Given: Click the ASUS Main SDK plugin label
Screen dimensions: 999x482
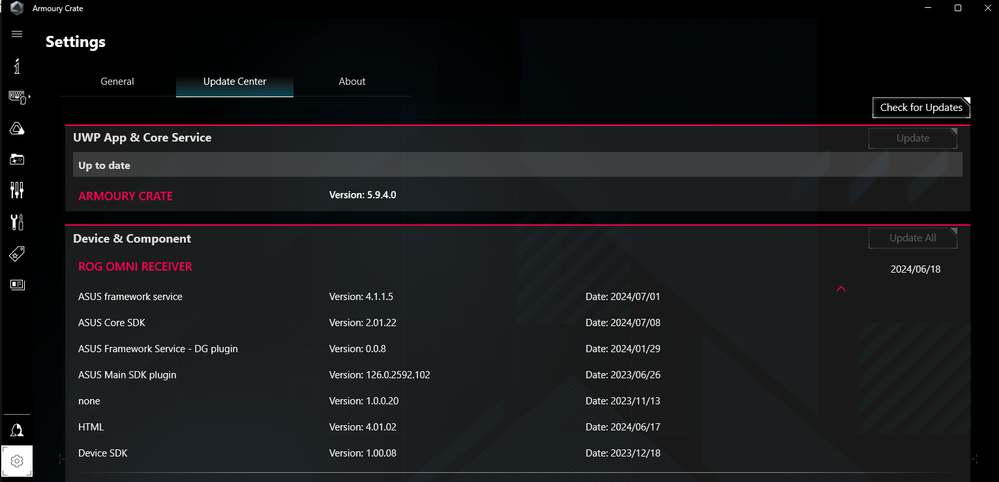Looking at the screenshot, I should click(127, 375).
